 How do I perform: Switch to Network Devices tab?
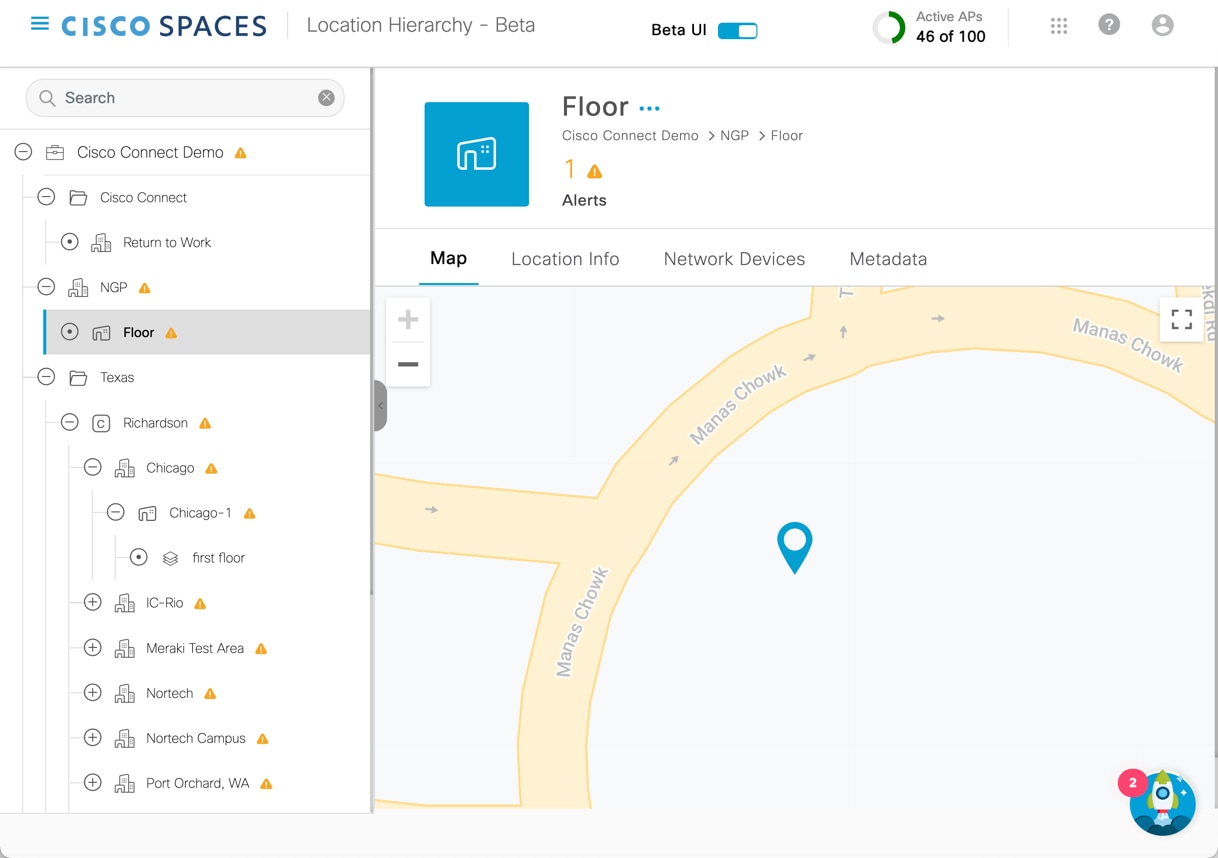[x=734, y=259]
